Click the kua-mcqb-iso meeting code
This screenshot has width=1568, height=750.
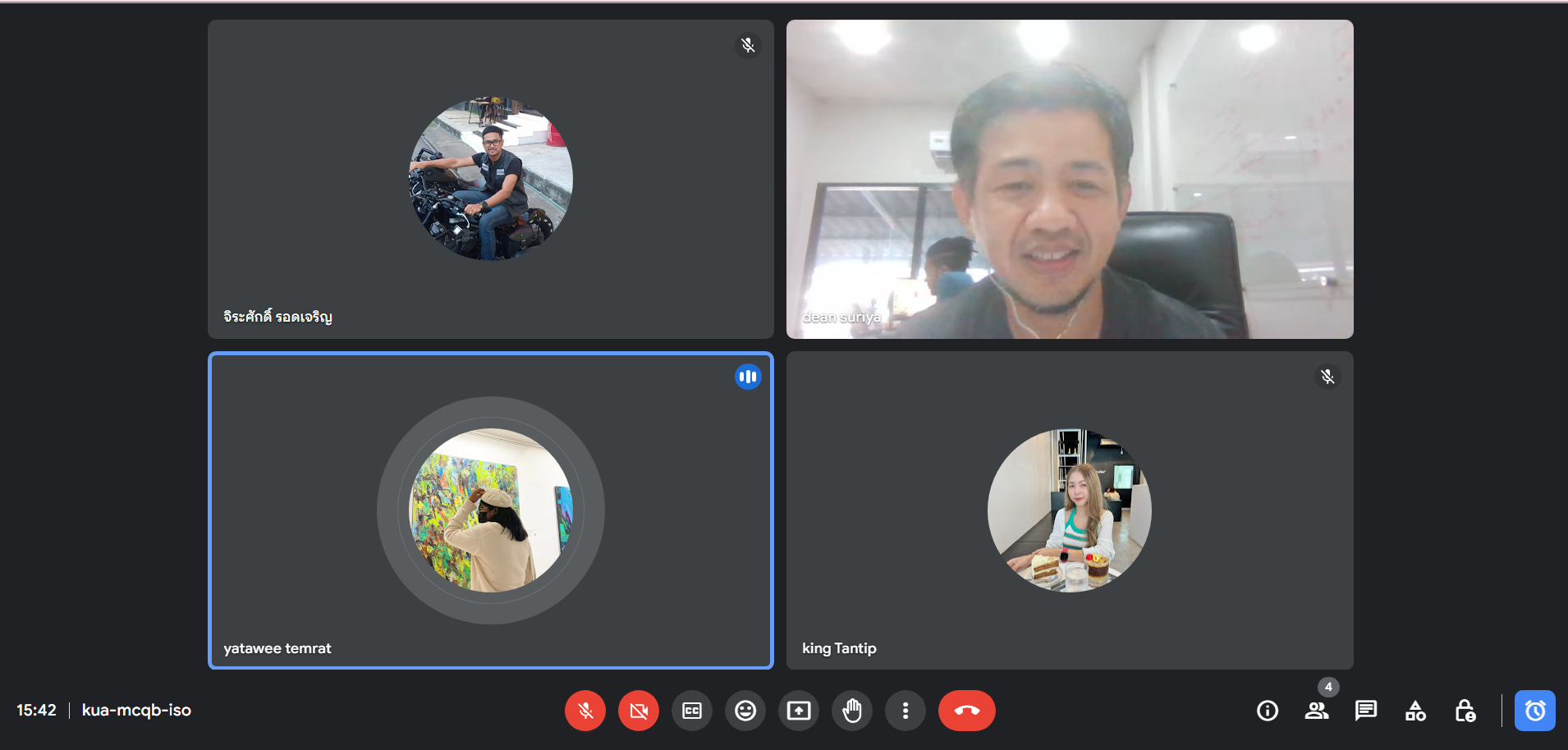[136, 711]
